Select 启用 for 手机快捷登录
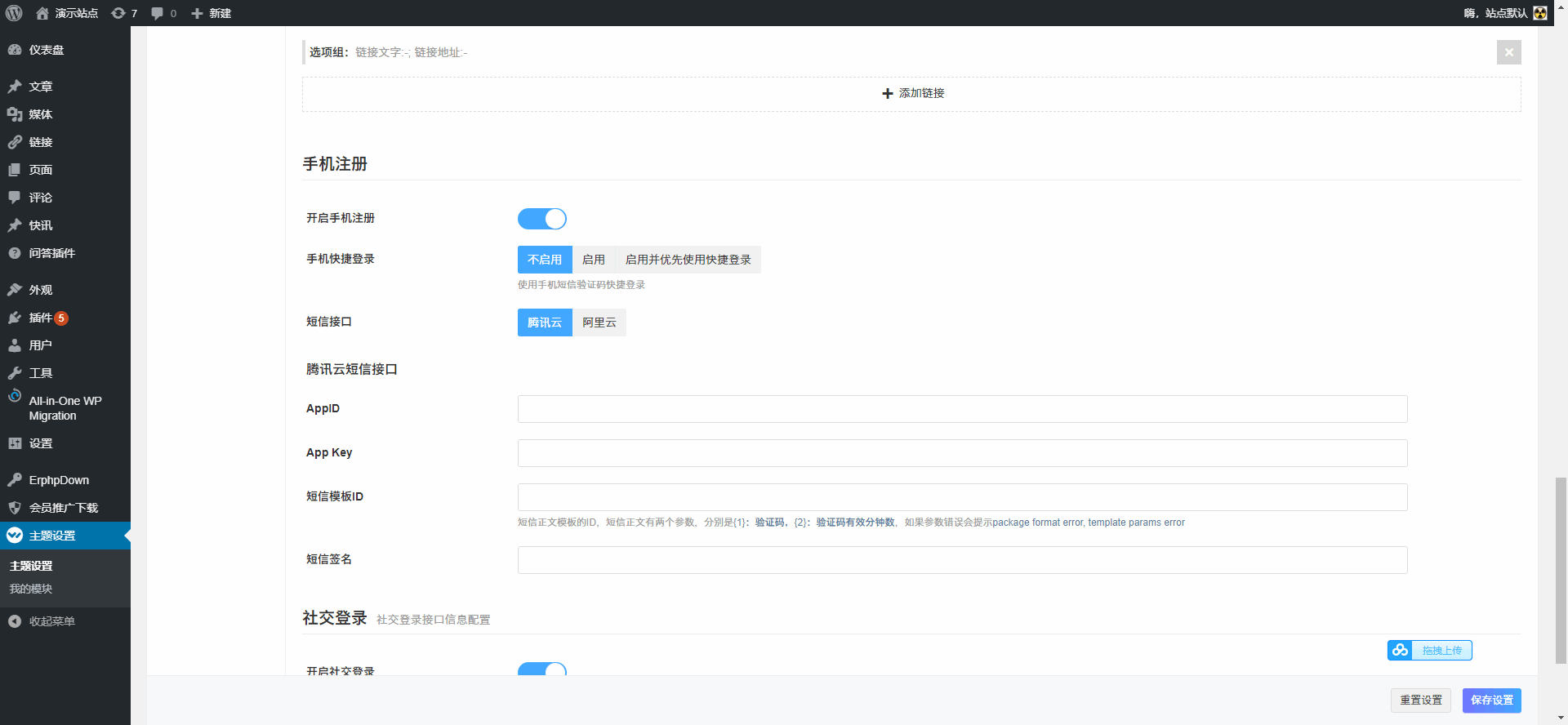 click(594, 260)
